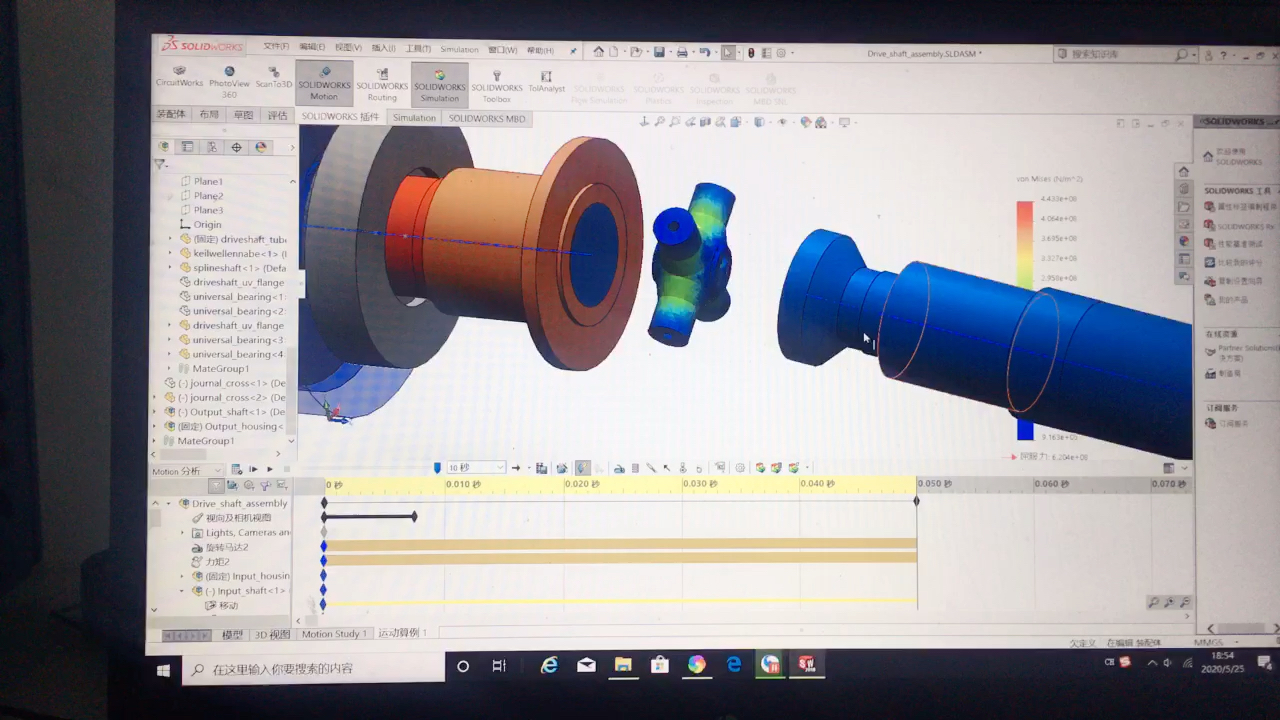The image size is (1280, 720).
Task: Open the CircuitWorks add-in
Action: pyautogui.click(x=179, y=76)
